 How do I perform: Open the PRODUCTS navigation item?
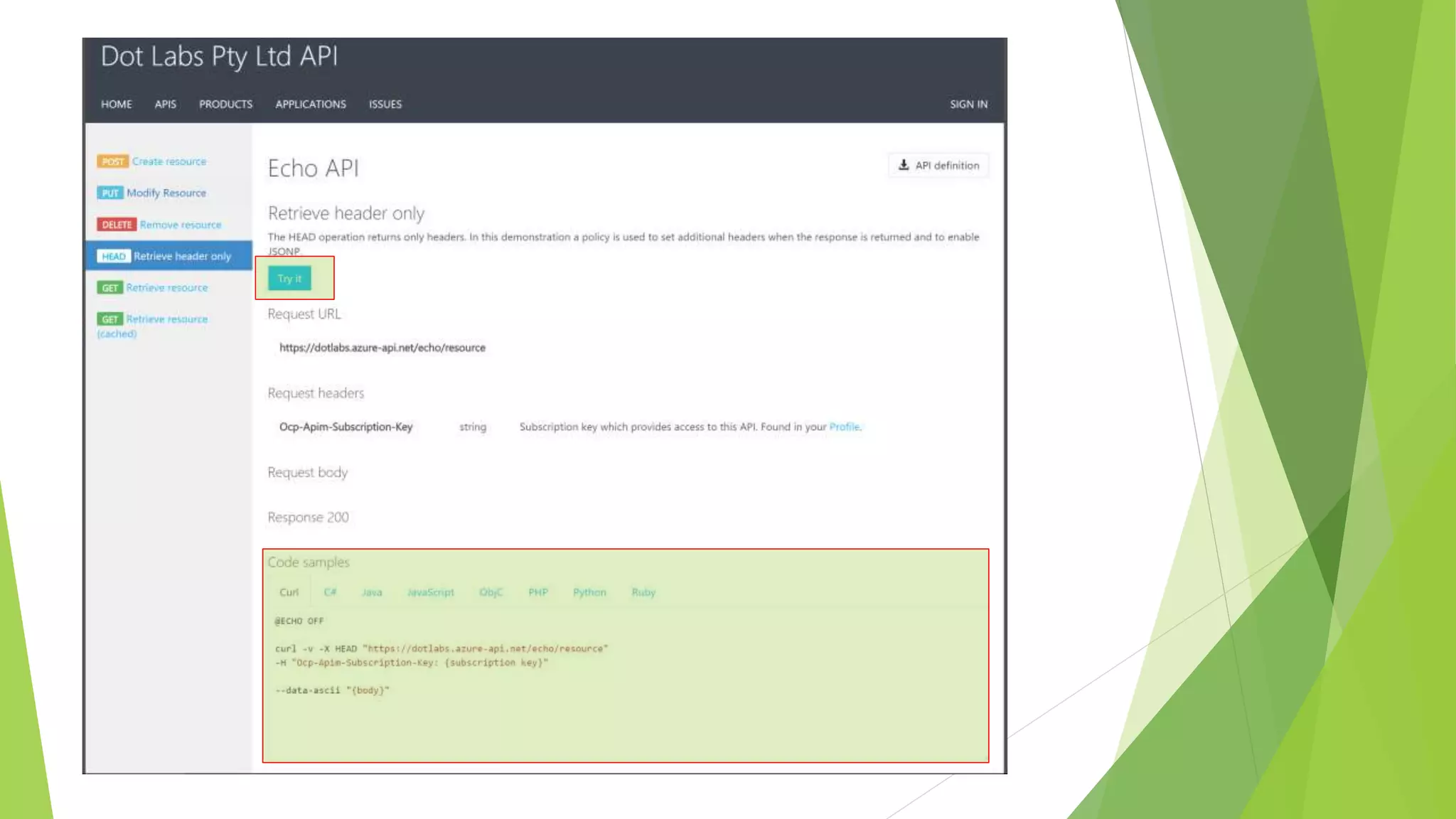tap(225, 104)
